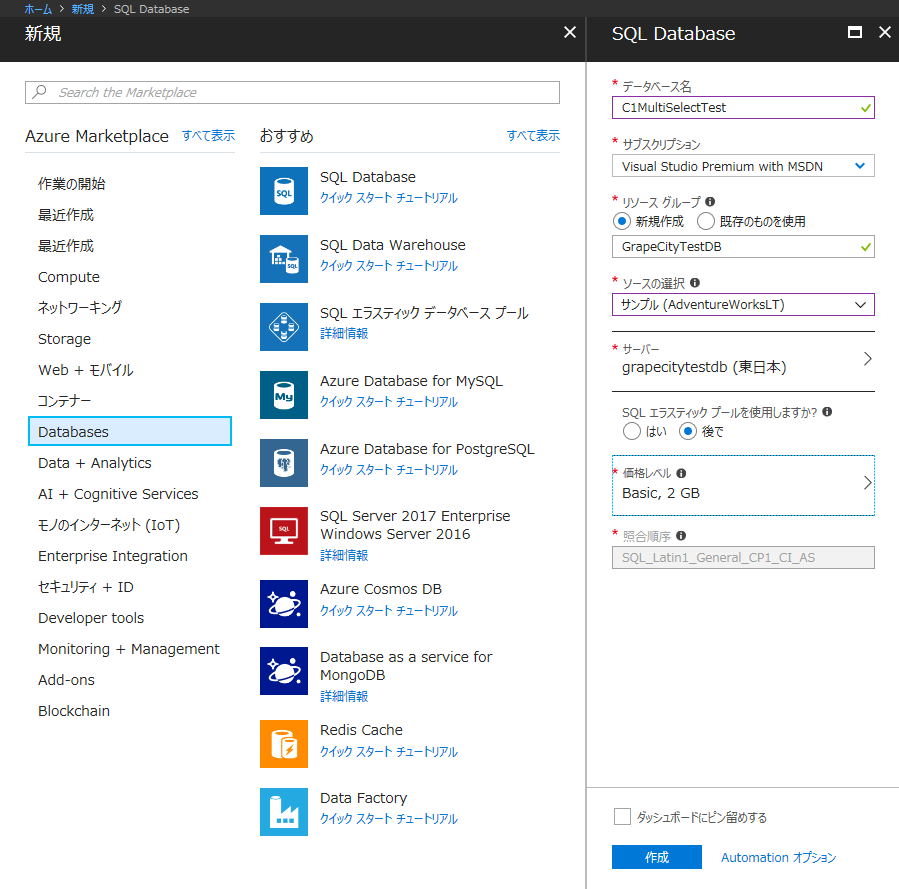
Task: Select コンテナー category
Action: click(x=64, y=401)
